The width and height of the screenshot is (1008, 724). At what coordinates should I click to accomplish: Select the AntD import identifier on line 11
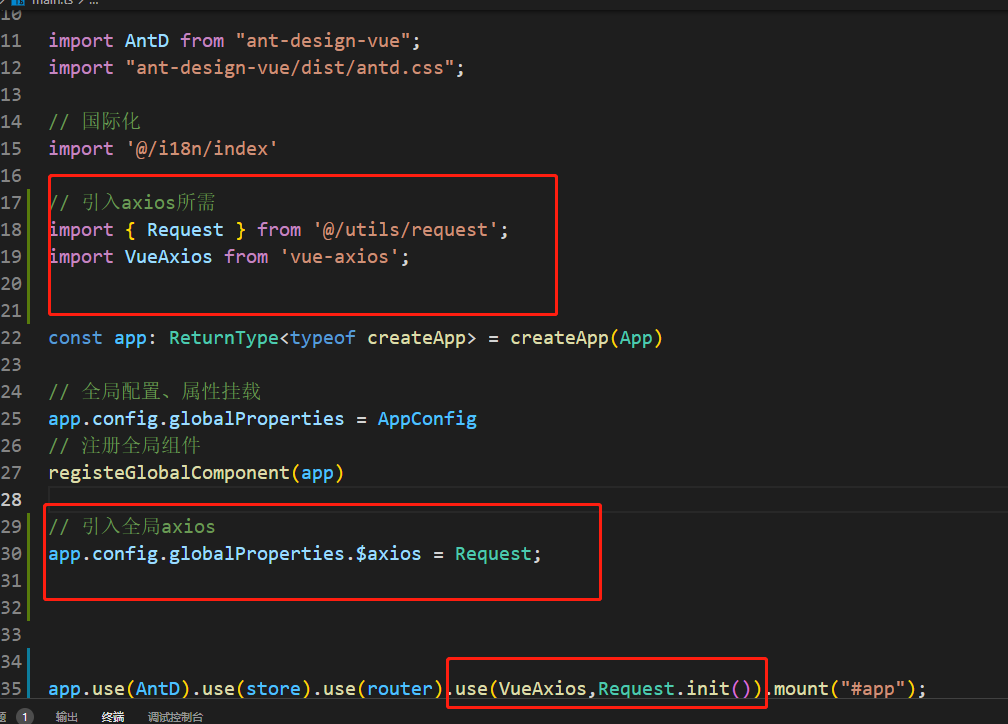pos(146,40)
